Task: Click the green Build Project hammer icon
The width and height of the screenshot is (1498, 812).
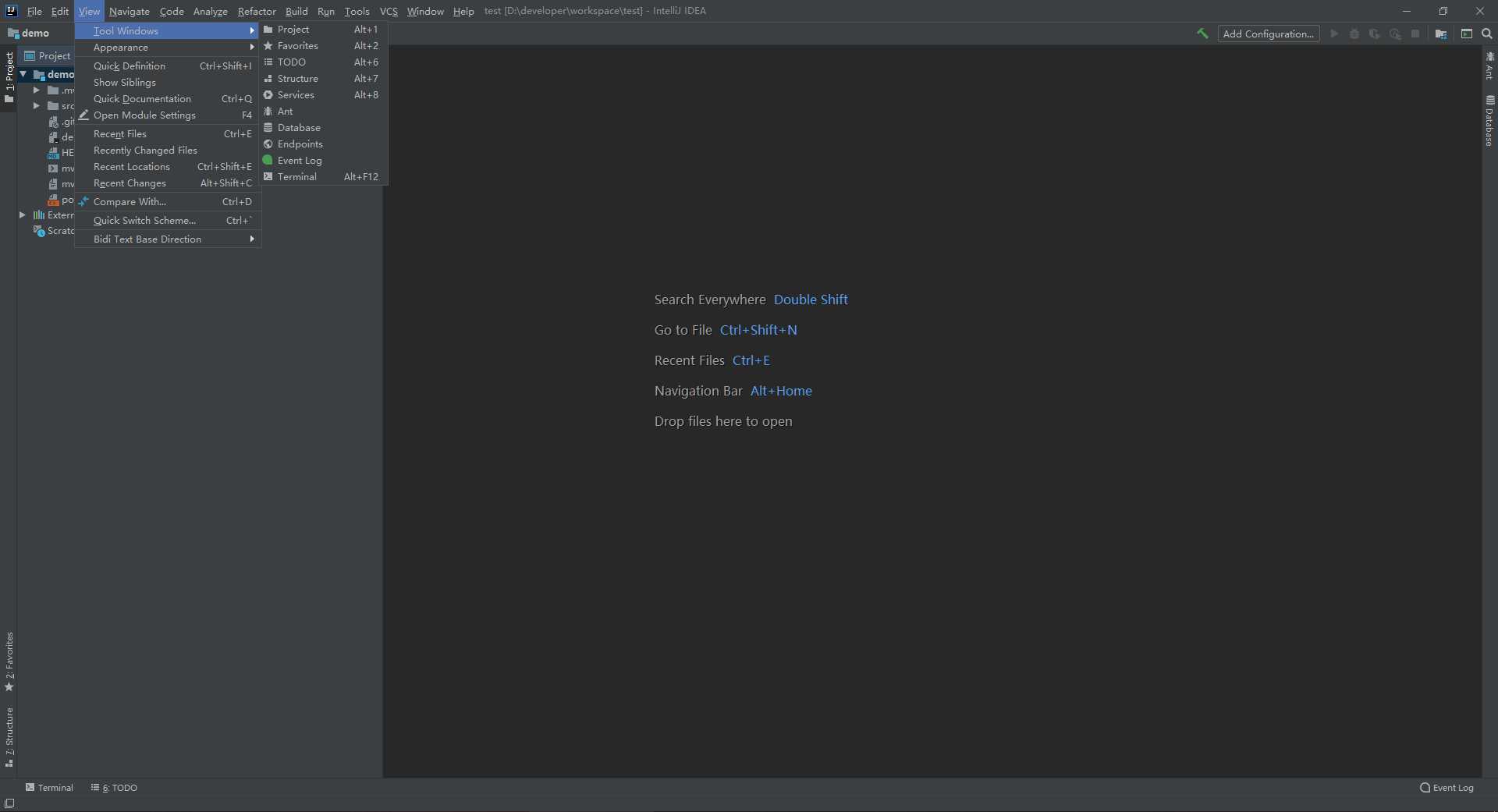Action: 1202,34
